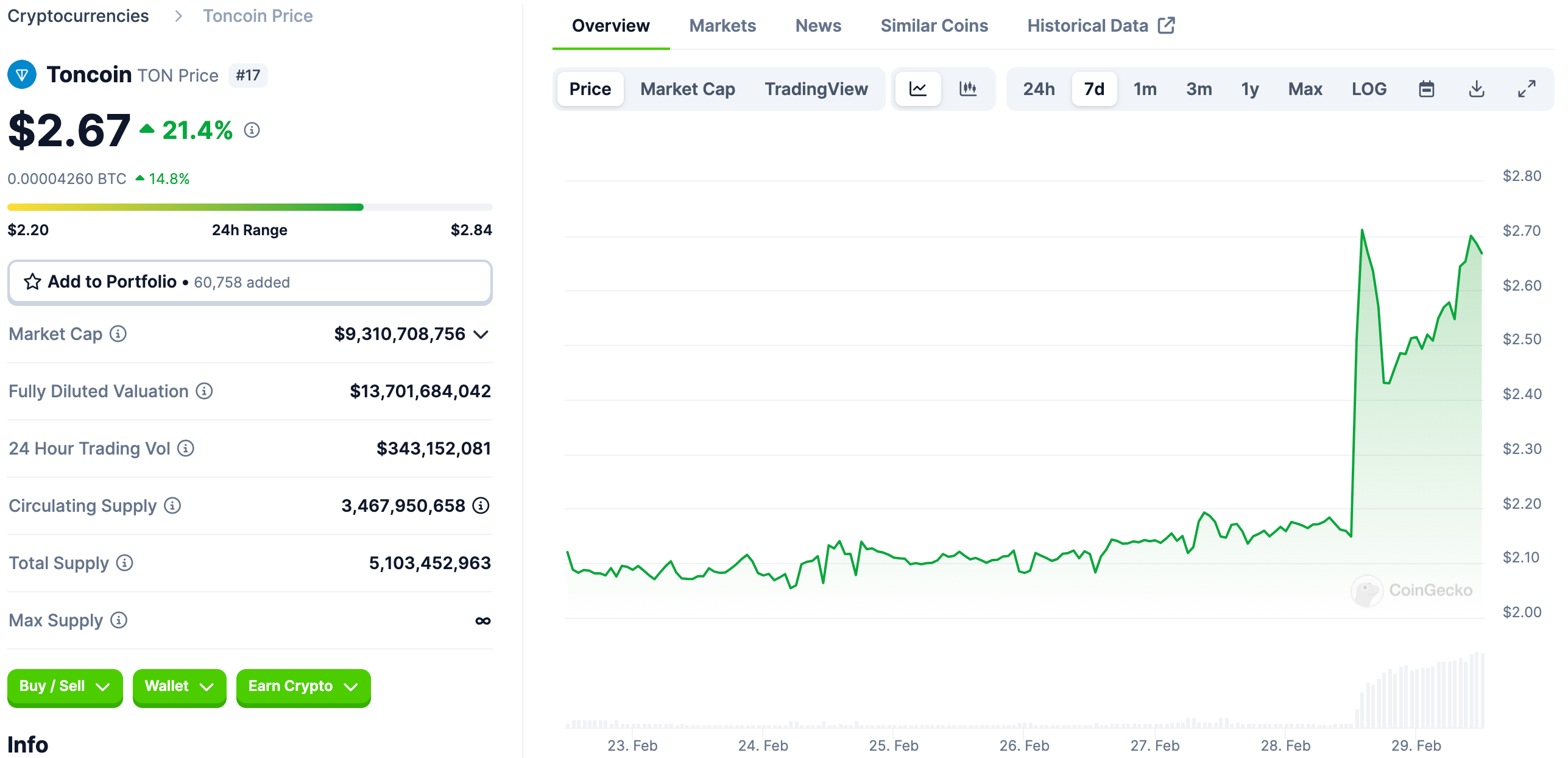Open Cryptocurrencies breadcrumb link

click(x=78, y=16)
